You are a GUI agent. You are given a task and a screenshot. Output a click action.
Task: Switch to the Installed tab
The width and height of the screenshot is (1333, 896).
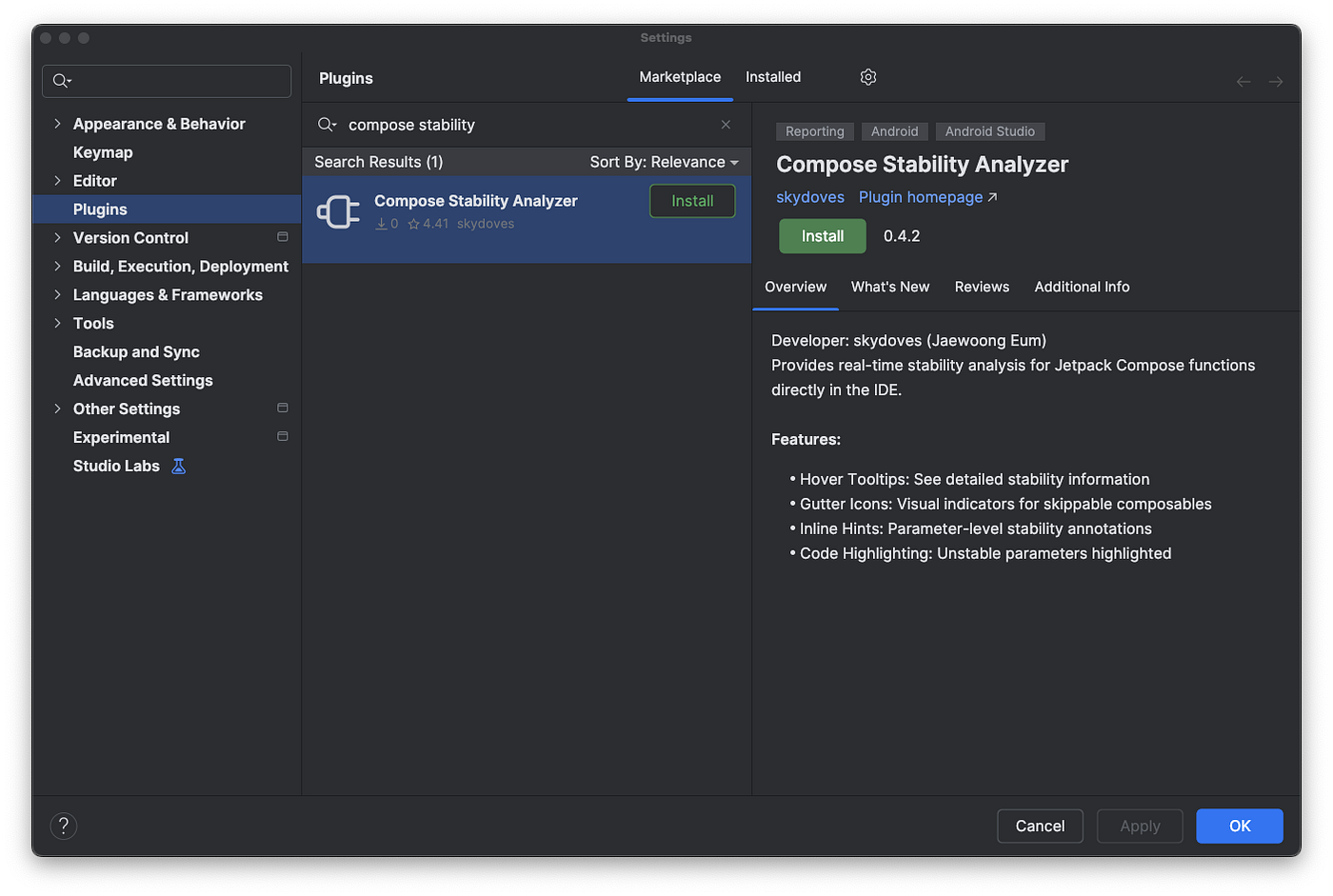(773, 77)
